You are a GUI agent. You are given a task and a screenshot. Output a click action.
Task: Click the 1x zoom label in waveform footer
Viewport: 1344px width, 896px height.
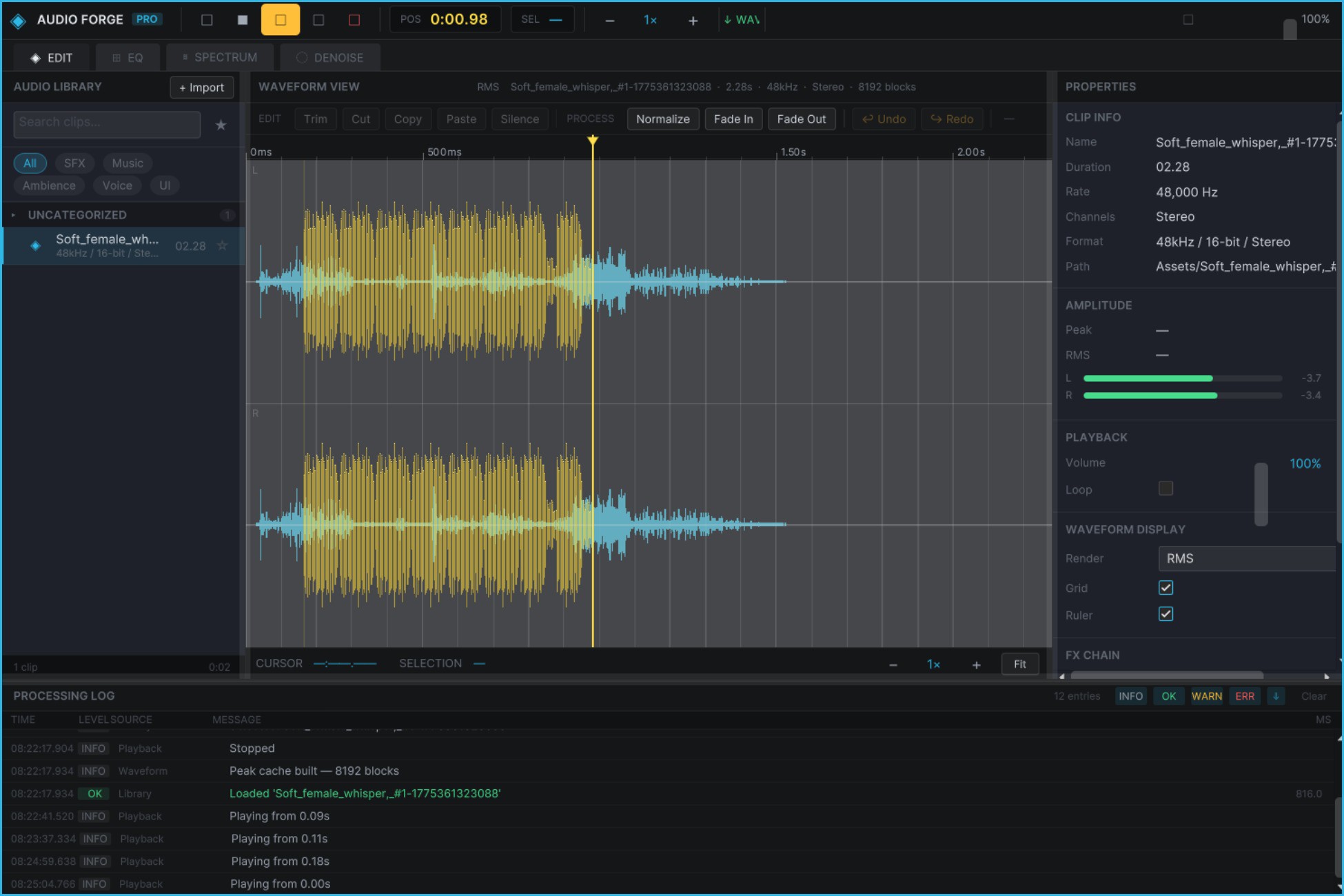(934, 664)
